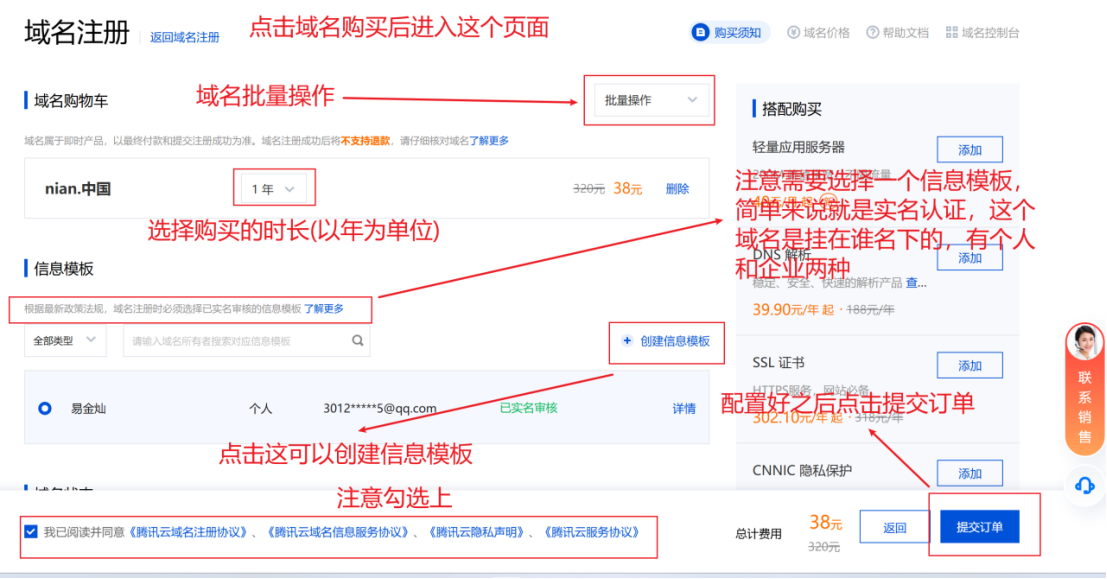The image size is (1107, 579).
Task: Click 了解更多 after the refund notice
Action: 489,141
